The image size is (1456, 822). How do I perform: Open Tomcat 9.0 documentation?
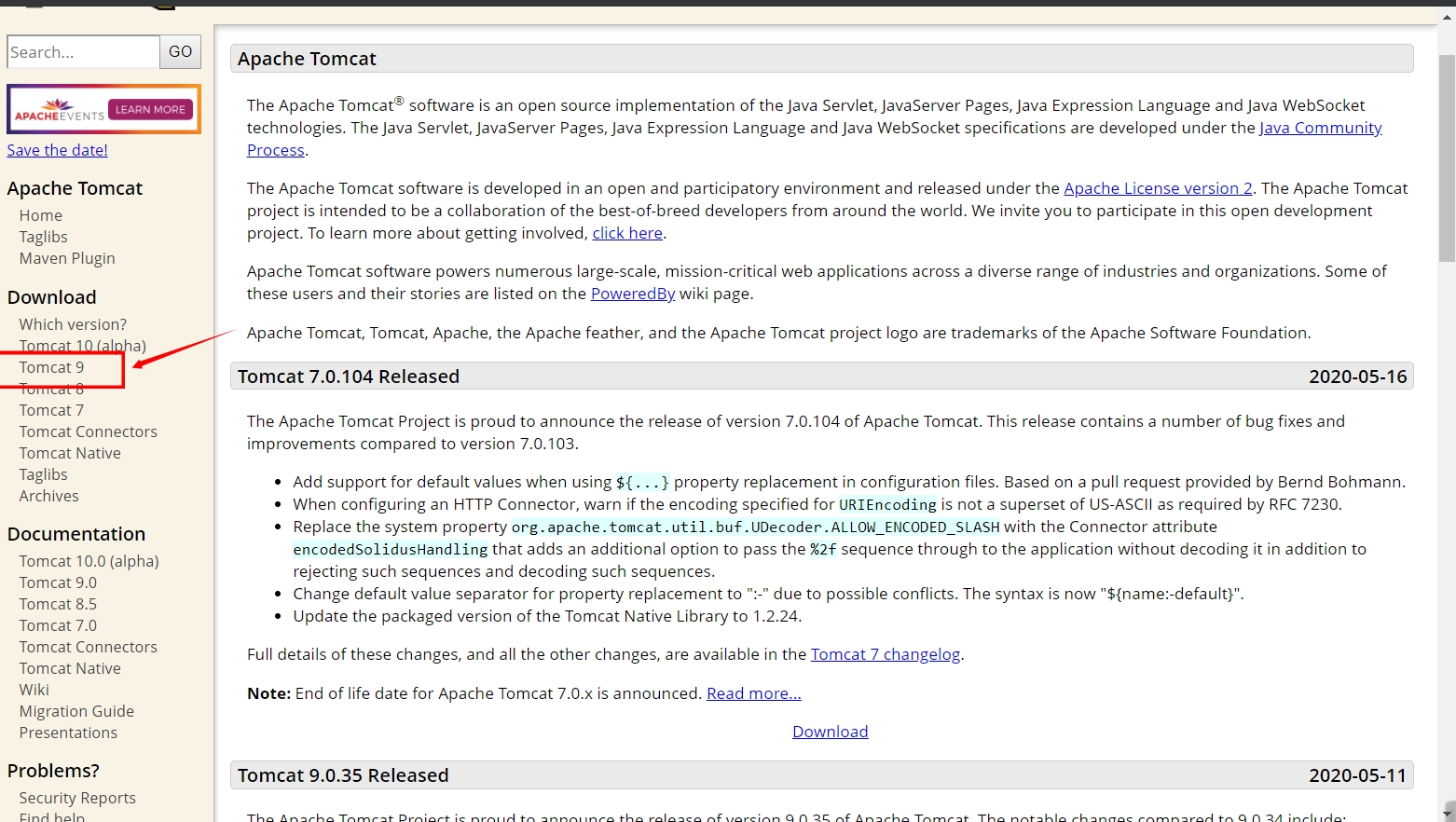58,582
